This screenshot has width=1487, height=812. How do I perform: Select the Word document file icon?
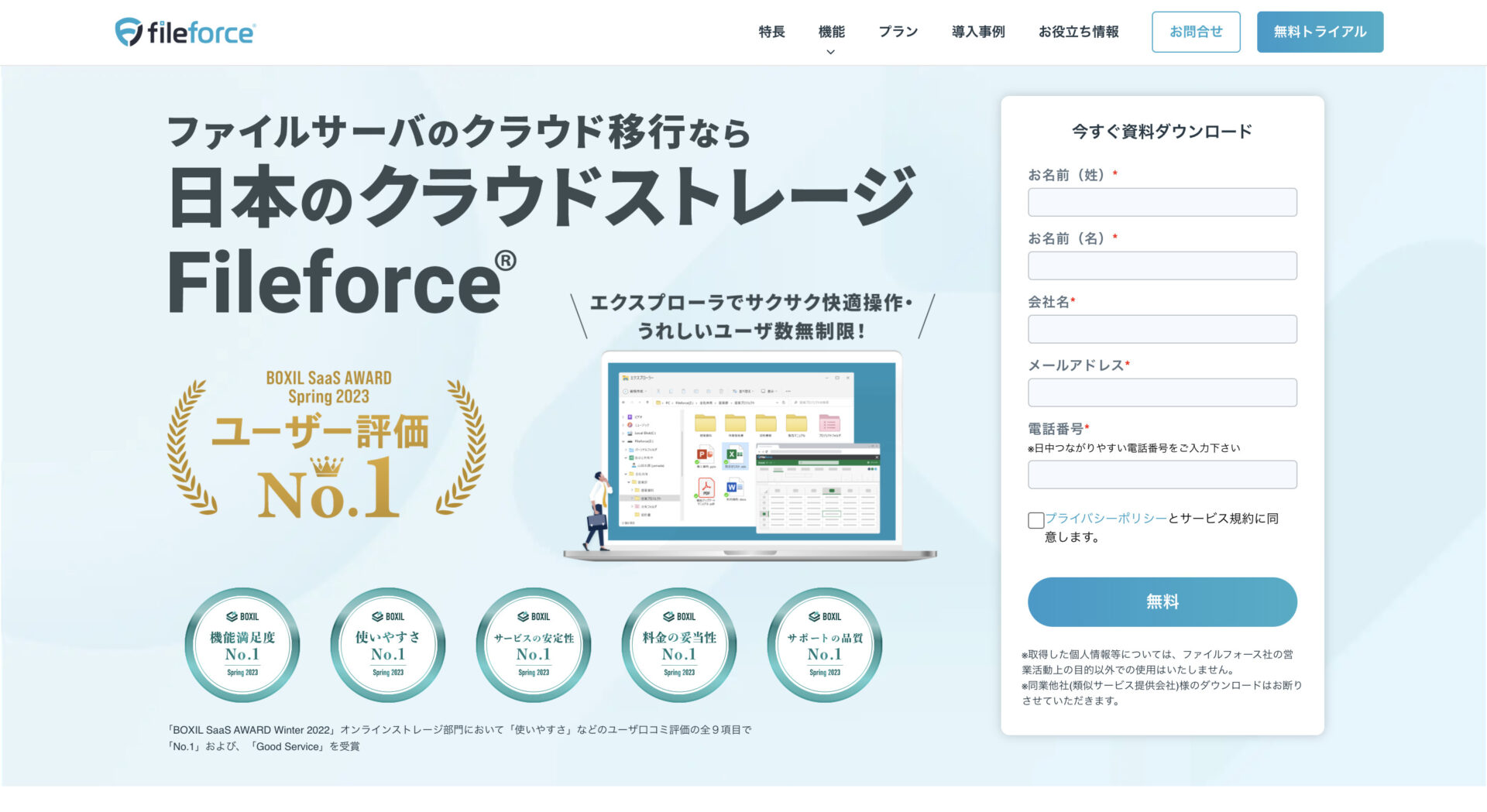[733, 488]
